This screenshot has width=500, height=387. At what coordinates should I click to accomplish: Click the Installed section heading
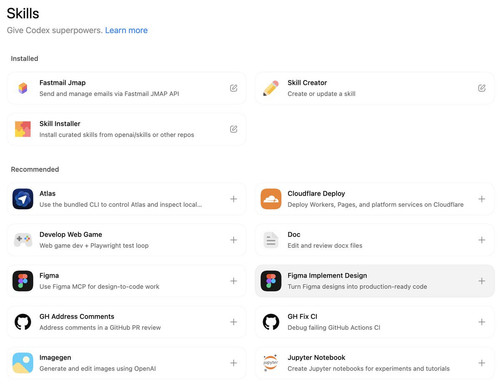pos(24,59)
